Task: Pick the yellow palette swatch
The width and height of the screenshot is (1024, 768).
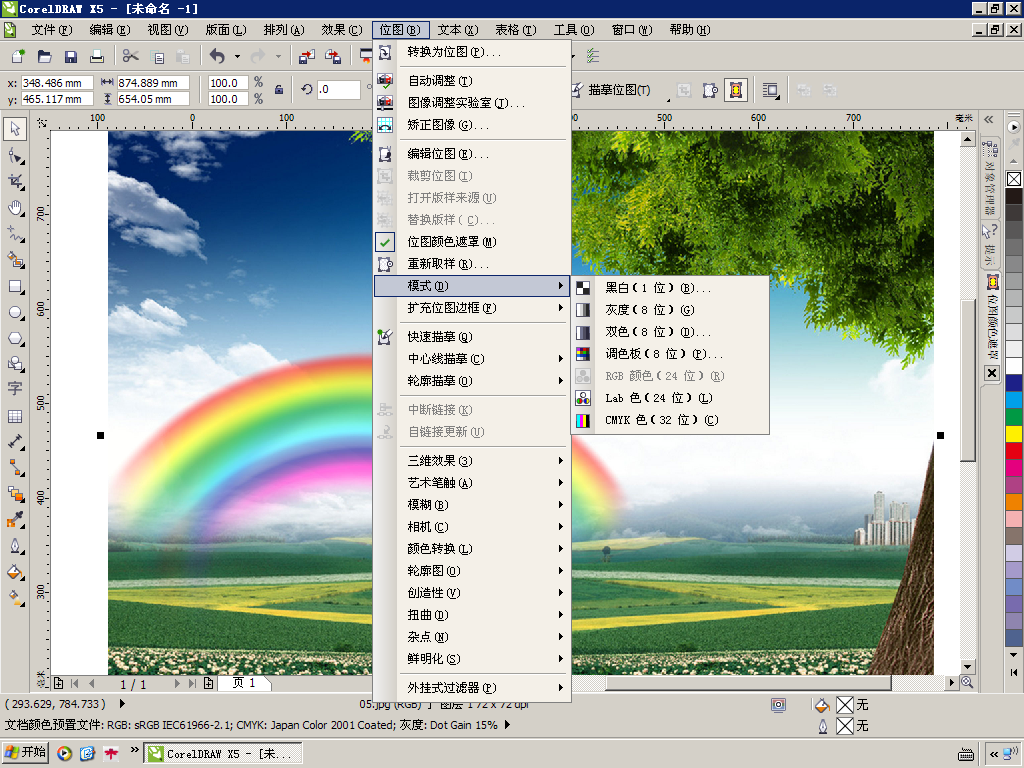Action: tap(1014, 433)
